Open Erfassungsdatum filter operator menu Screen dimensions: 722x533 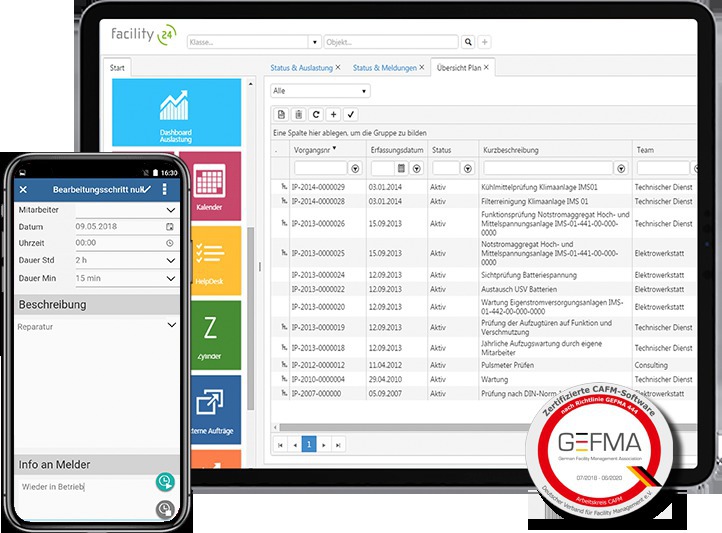(x=417, y=169)
